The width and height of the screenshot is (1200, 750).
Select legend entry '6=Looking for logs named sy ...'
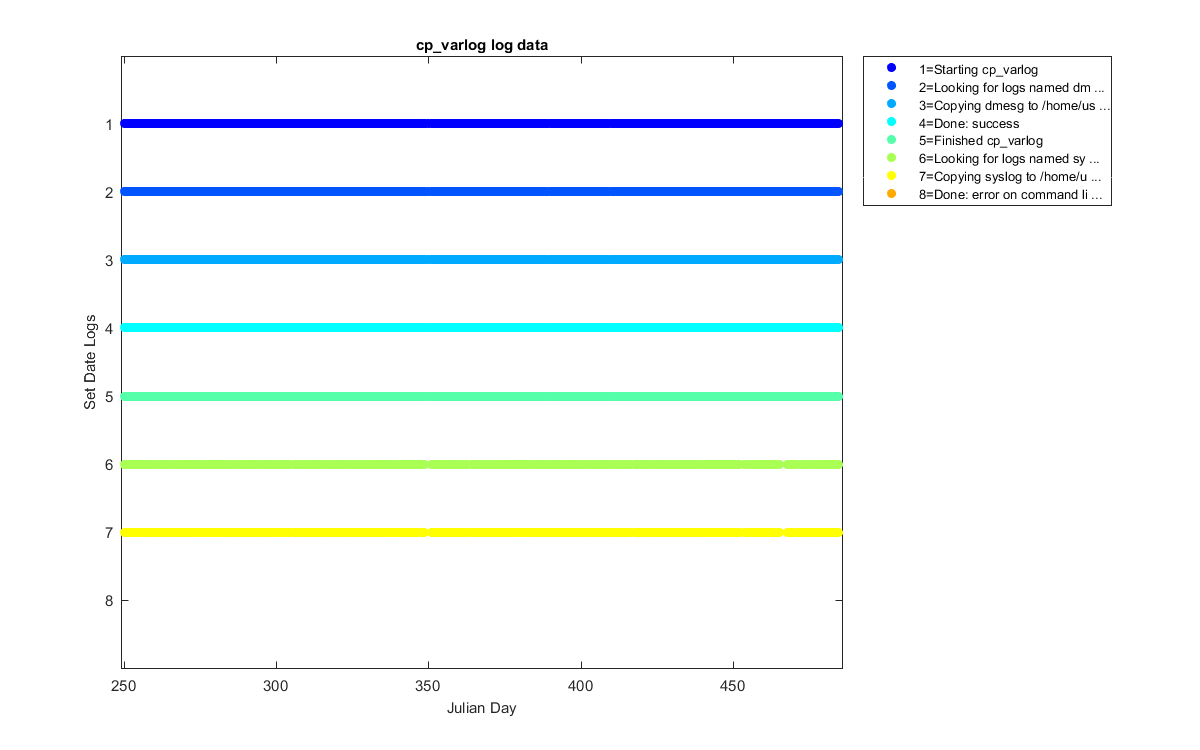tap(1009, 159)
